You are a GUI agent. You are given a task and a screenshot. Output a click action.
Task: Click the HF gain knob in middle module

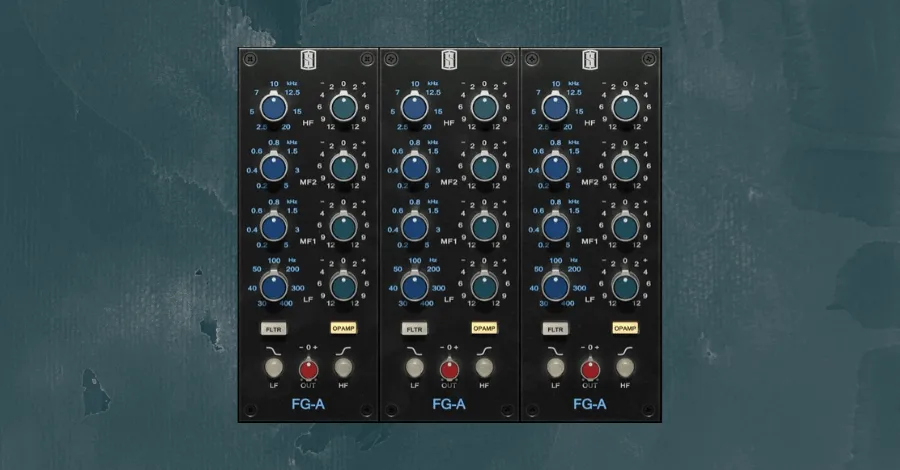click(x=484, y=107)
